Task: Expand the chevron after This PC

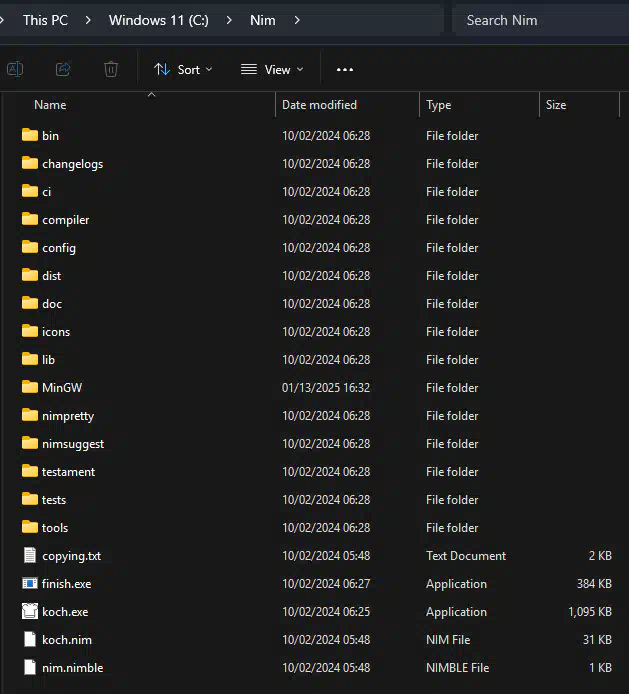Action: pyautogui.click(x=88, y=20)
